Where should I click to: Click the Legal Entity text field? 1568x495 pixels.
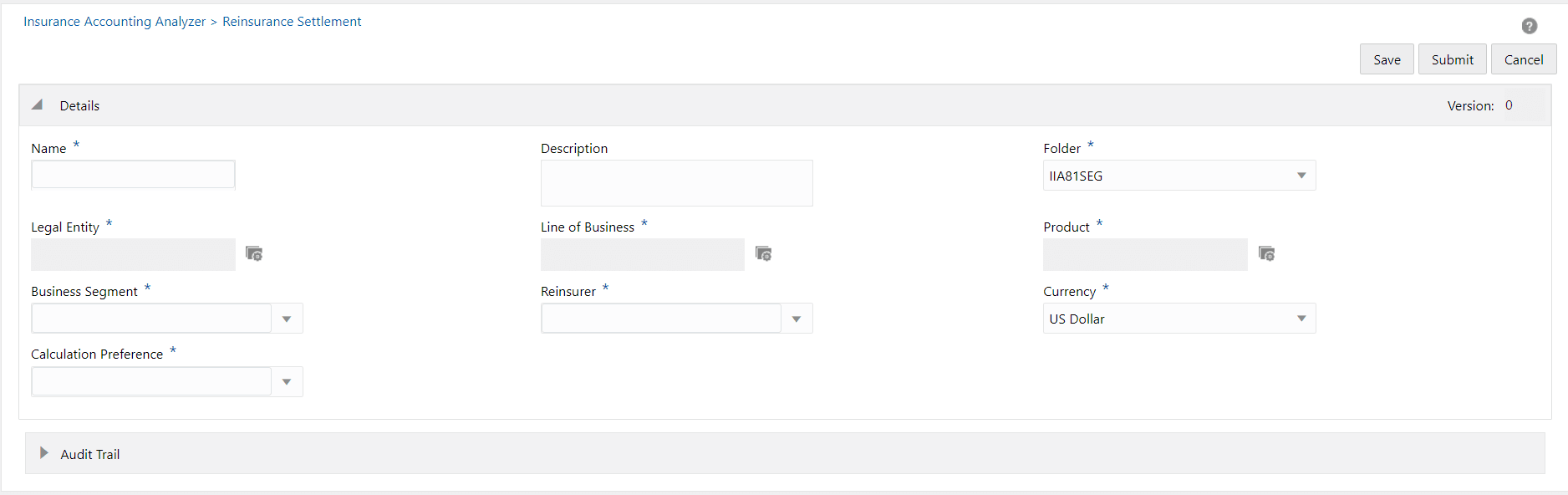(x=133, y=254)
